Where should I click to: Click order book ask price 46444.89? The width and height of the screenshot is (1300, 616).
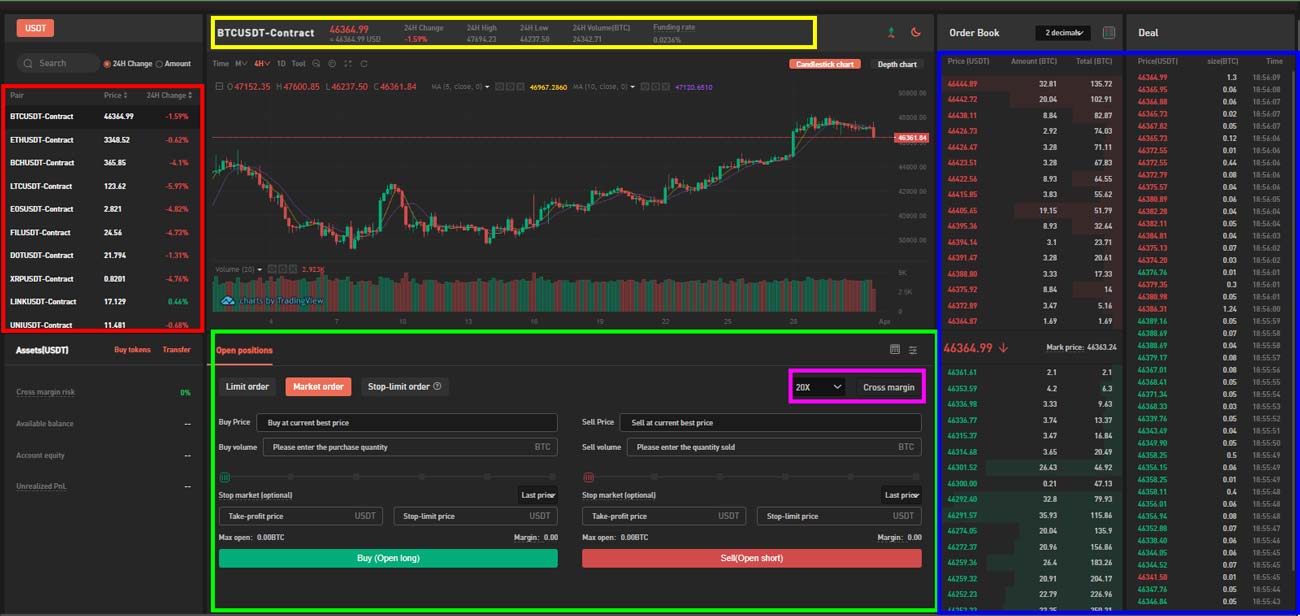[963, 84]
